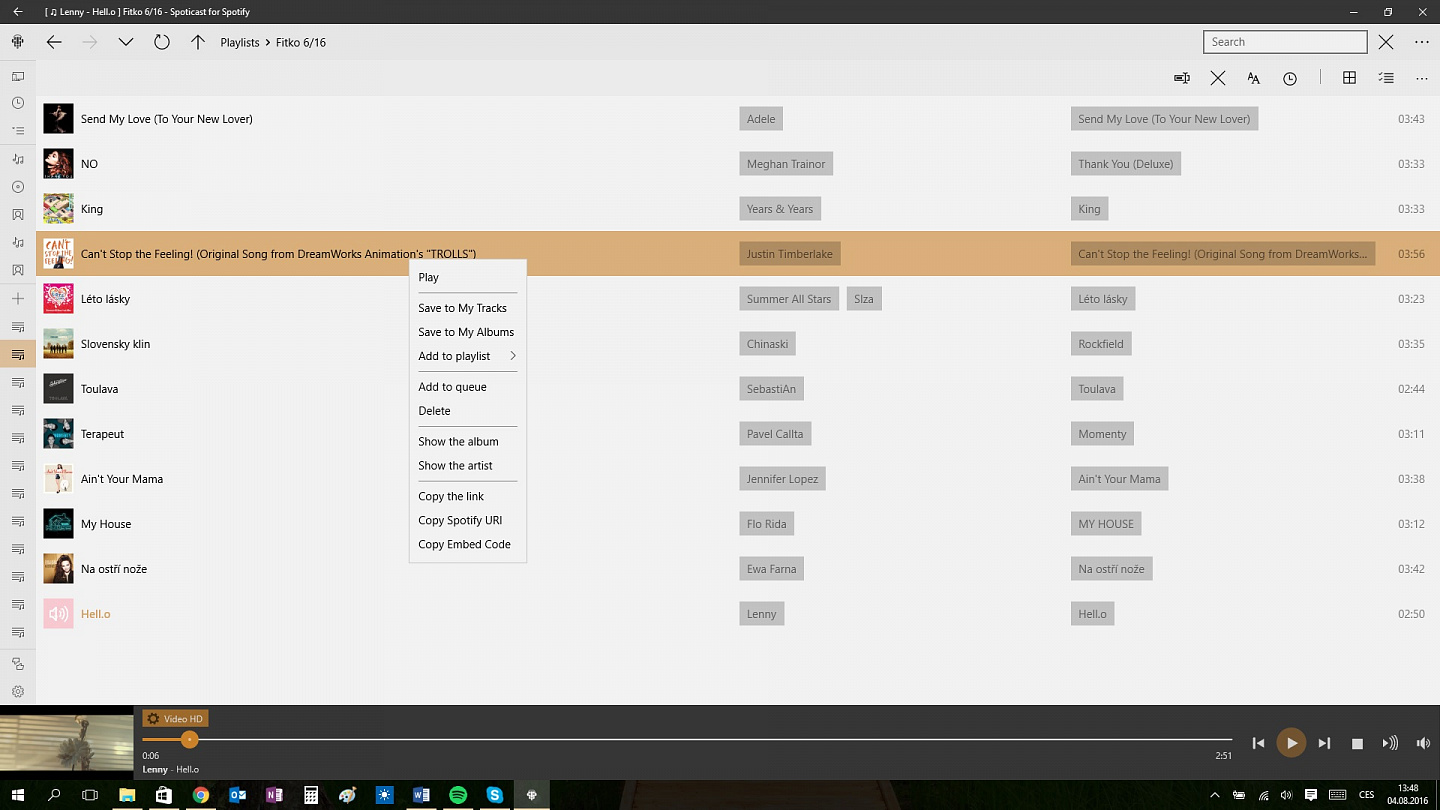The image size is (1440, 810).
Task: Choose Play from the context menu
Action: (468, 277)
